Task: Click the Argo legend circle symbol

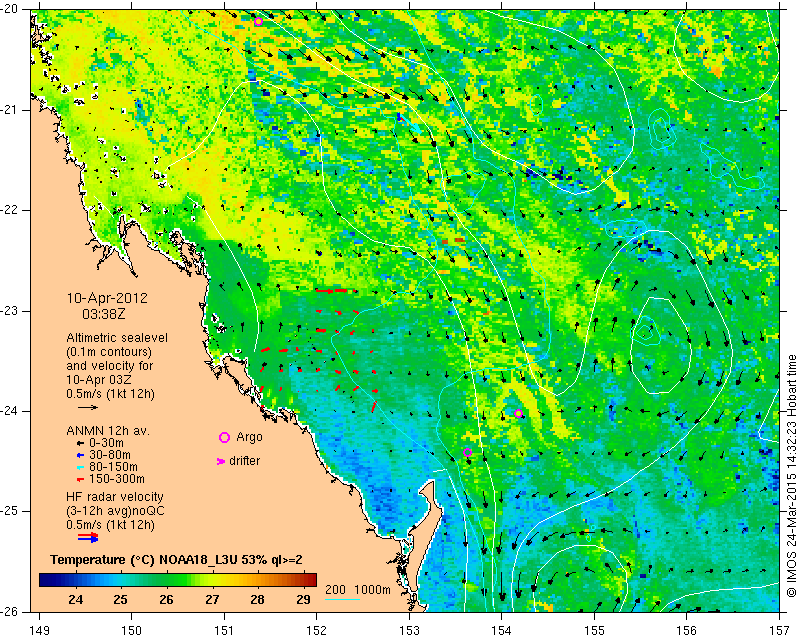Action: [224, 437]
